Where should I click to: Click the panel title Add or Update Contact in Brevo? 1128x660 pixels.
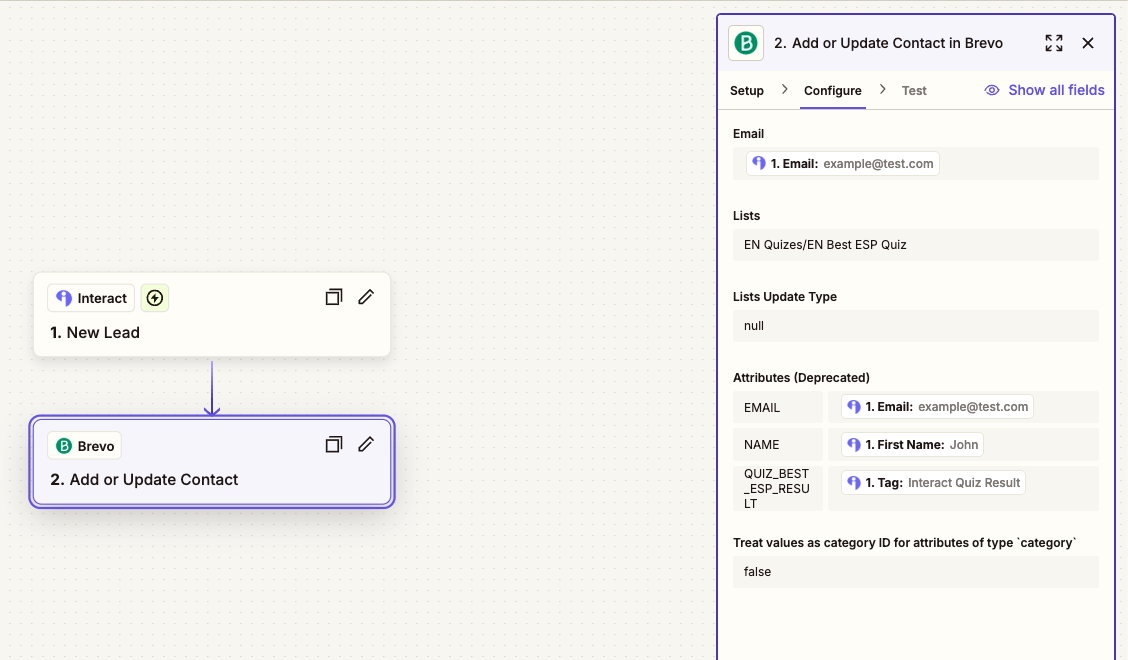888,43
